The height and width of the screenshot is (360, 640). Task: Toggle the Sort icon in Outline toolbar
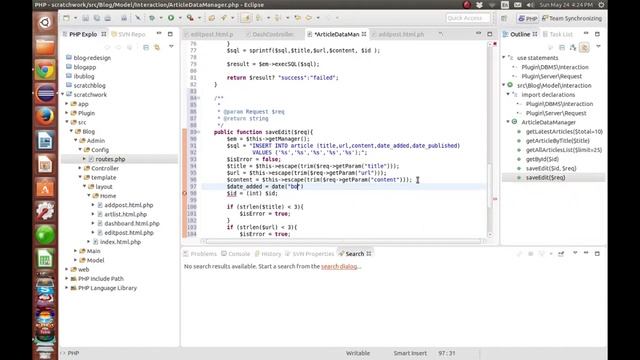[573, 47]
